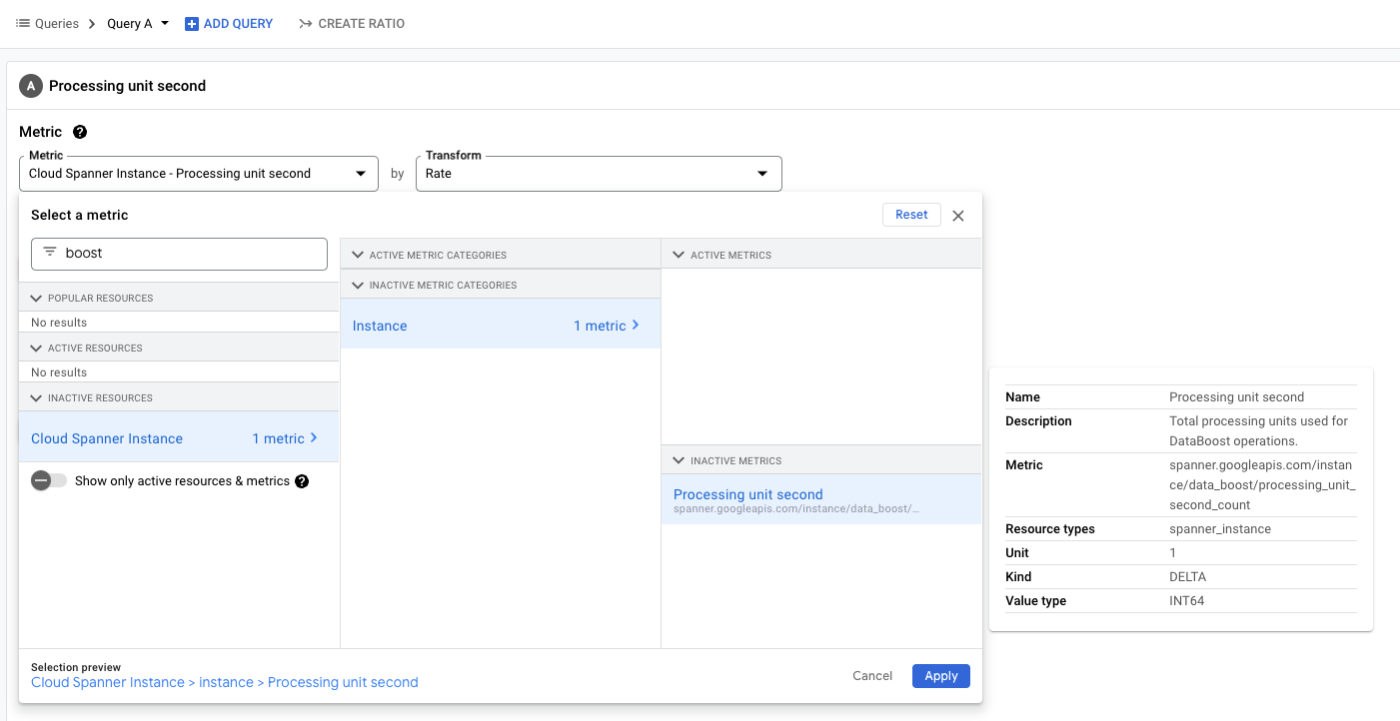The width and height of the screenshot is (1400, 721).
Task: Click the Apply button
Action: pyautogui.click(x=941, y=676)
